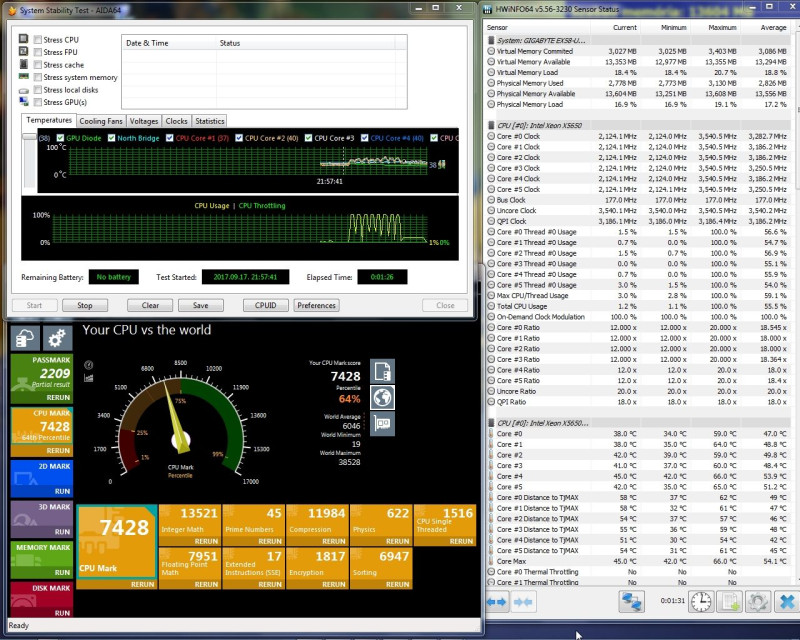
Task: Click the Stress FPU chip icon
Action: click(x=23, y=51)
